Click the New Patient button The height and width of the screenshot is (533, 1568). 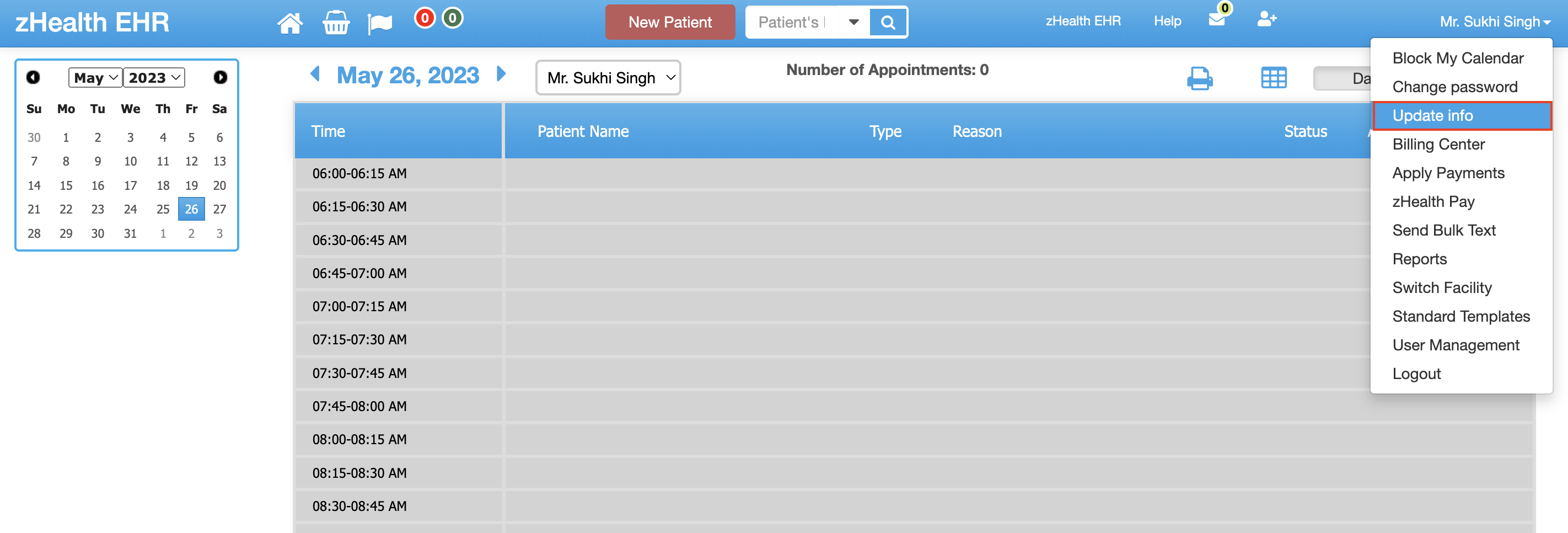[669, 23]
